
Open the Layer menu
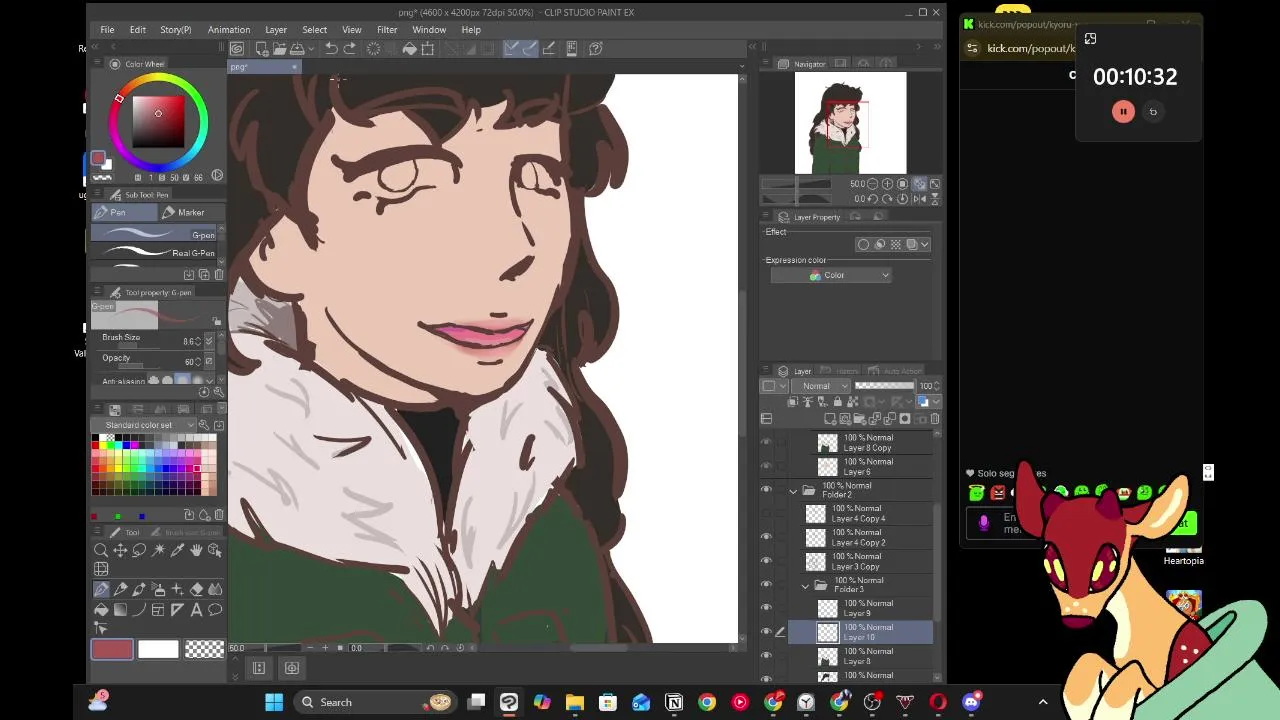pyautogui.click(x=276, y=30)
